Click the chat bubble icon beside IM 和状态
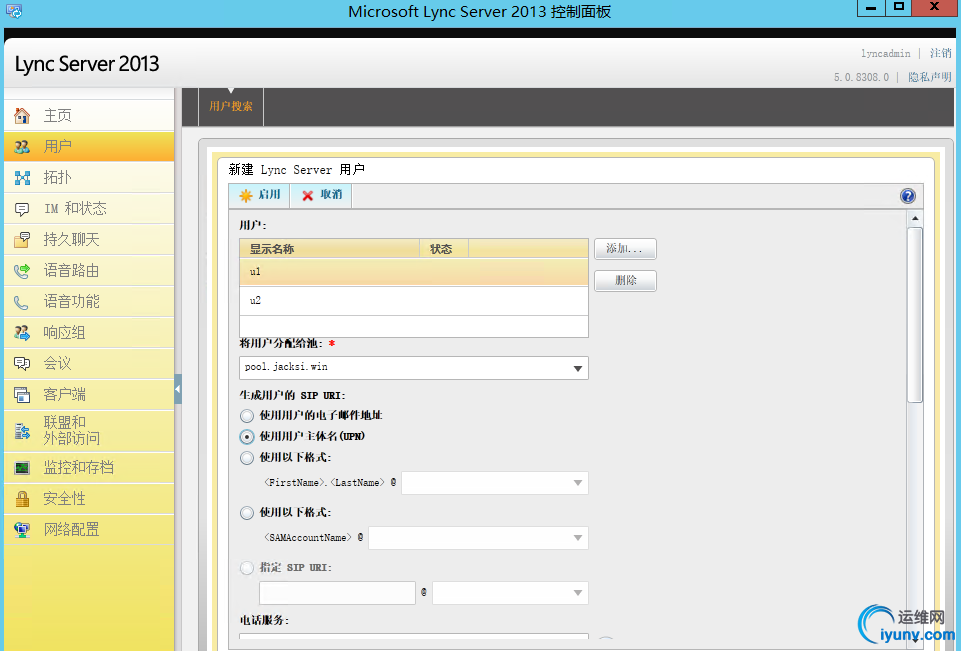 pos(22,209)
